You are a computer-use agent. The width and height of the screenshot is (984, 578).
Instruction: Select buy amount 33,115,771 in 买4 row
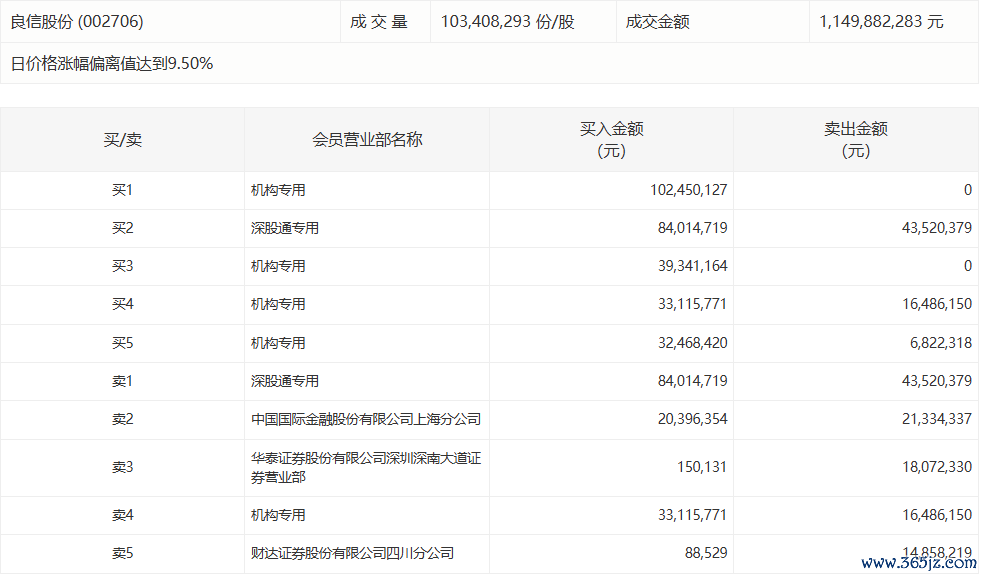tap(692, 304)
